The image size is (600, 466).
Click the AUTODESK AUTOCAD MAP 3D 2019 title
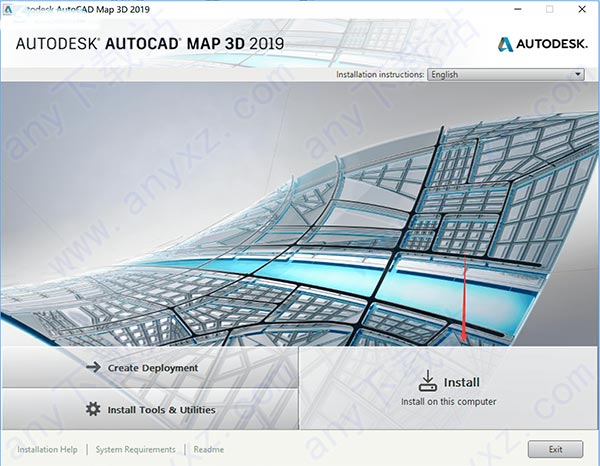pyautogui.click(x=150, y=44)
